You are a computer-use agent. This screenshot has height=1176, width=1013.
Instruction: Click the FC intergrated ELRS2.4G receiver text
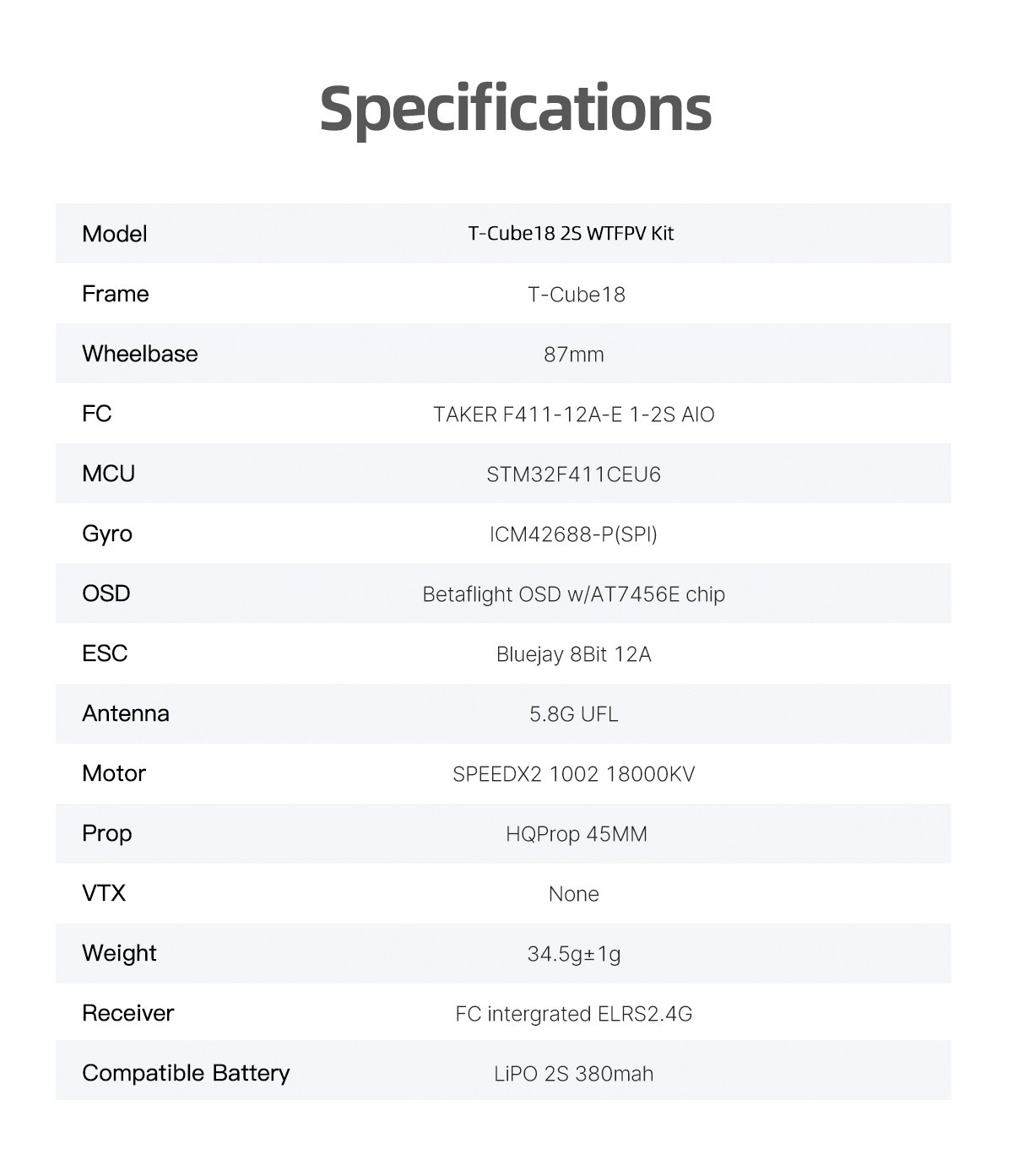574,1014
